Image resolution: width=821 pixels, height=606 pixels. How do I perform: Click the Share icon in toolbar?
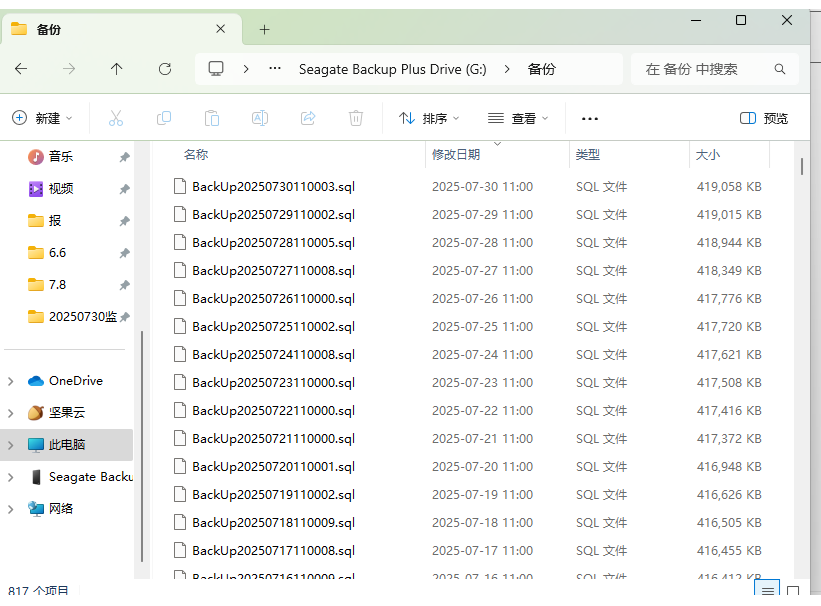pyautogui.click(x=308, y=118)
